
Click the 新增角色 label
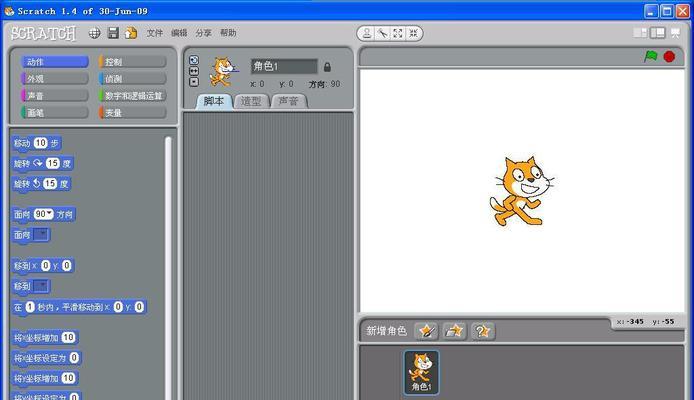[386, 331]
